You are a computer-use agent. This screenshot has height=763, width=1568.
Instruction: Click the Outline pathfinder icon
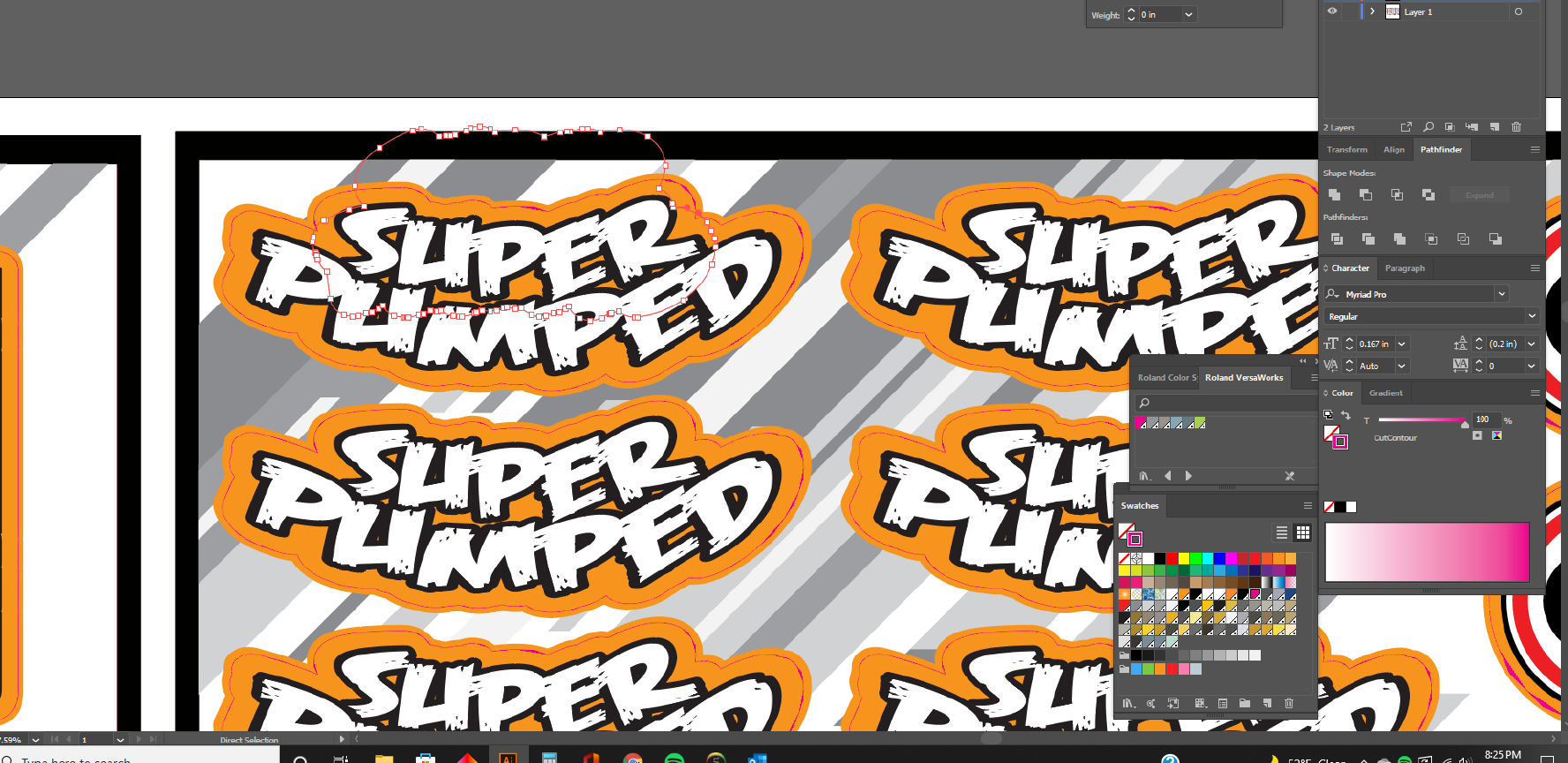click(1463, 239)
